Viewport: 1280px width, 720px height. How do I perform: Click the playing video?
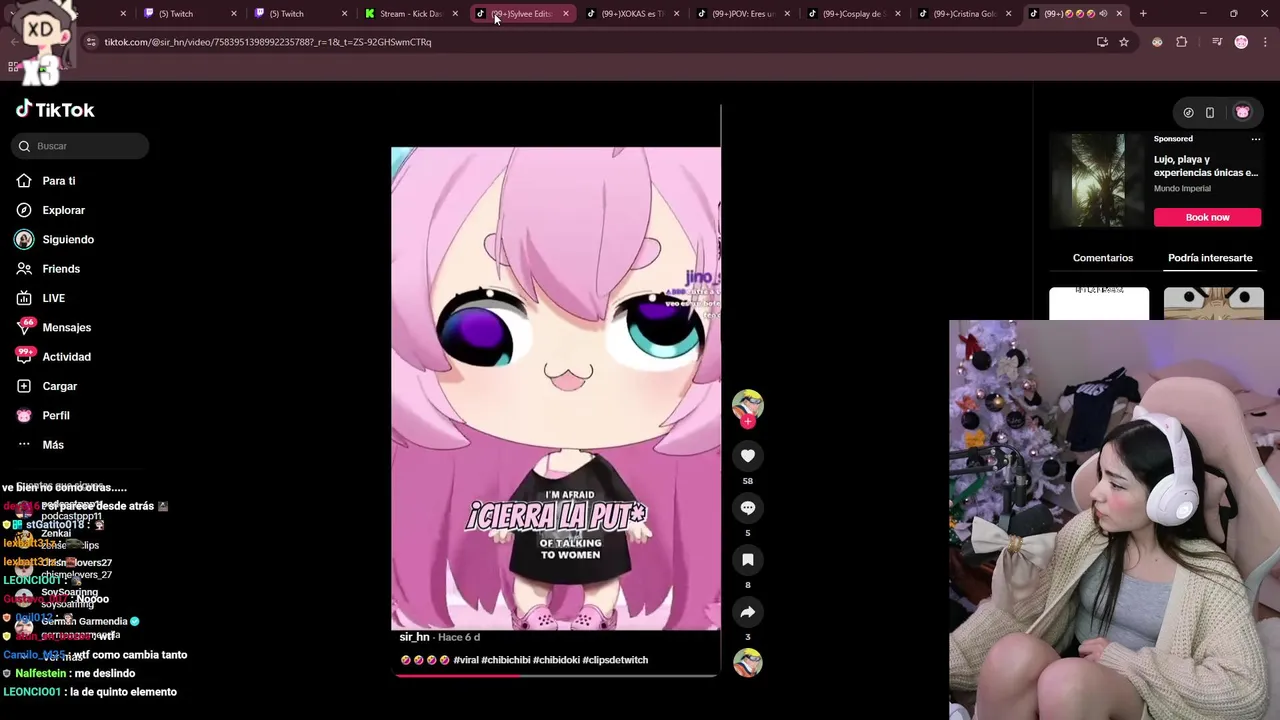click(556, 389)
